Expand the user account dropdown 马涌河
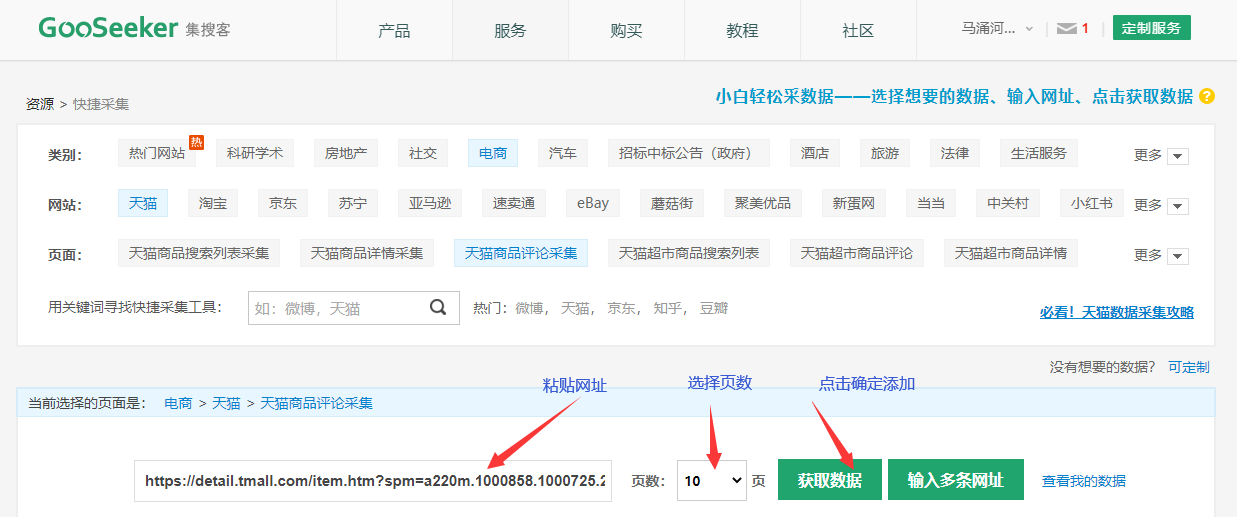The image size is (1237, 517). [x=997, y=29]
